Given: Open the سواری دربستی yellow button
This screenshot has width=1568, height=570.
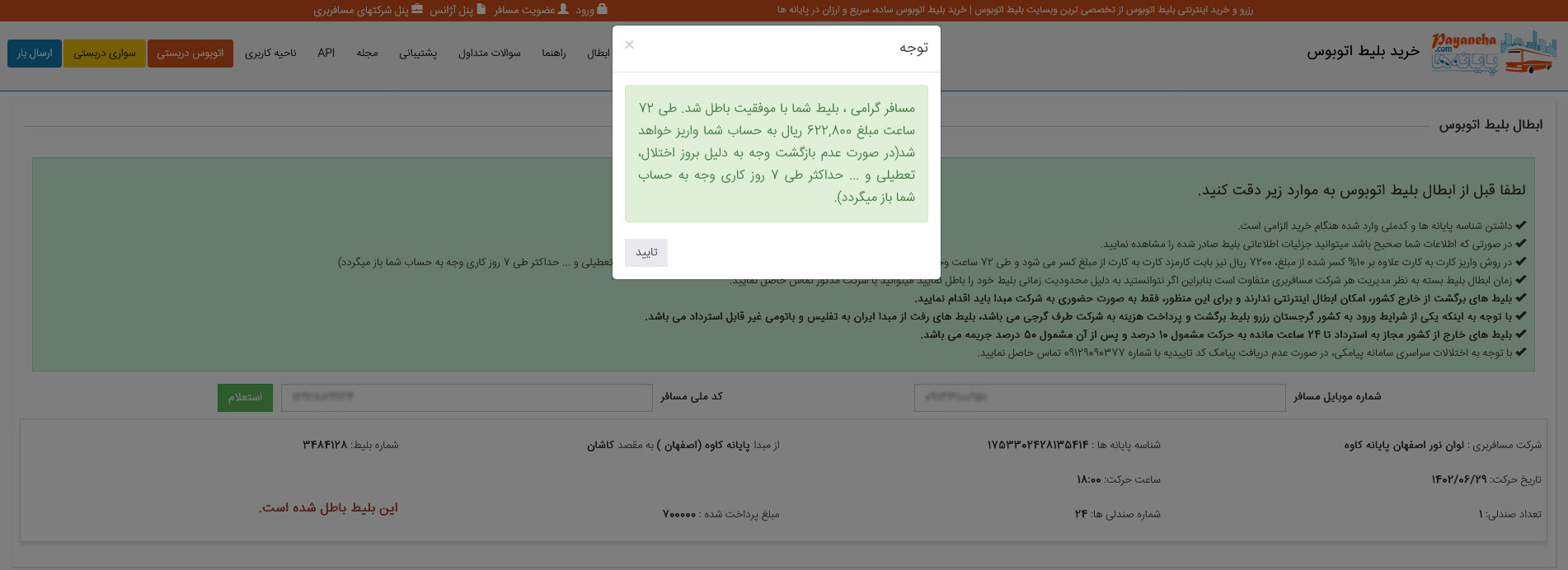Looking at the screenshot, I should coord(105,54).
